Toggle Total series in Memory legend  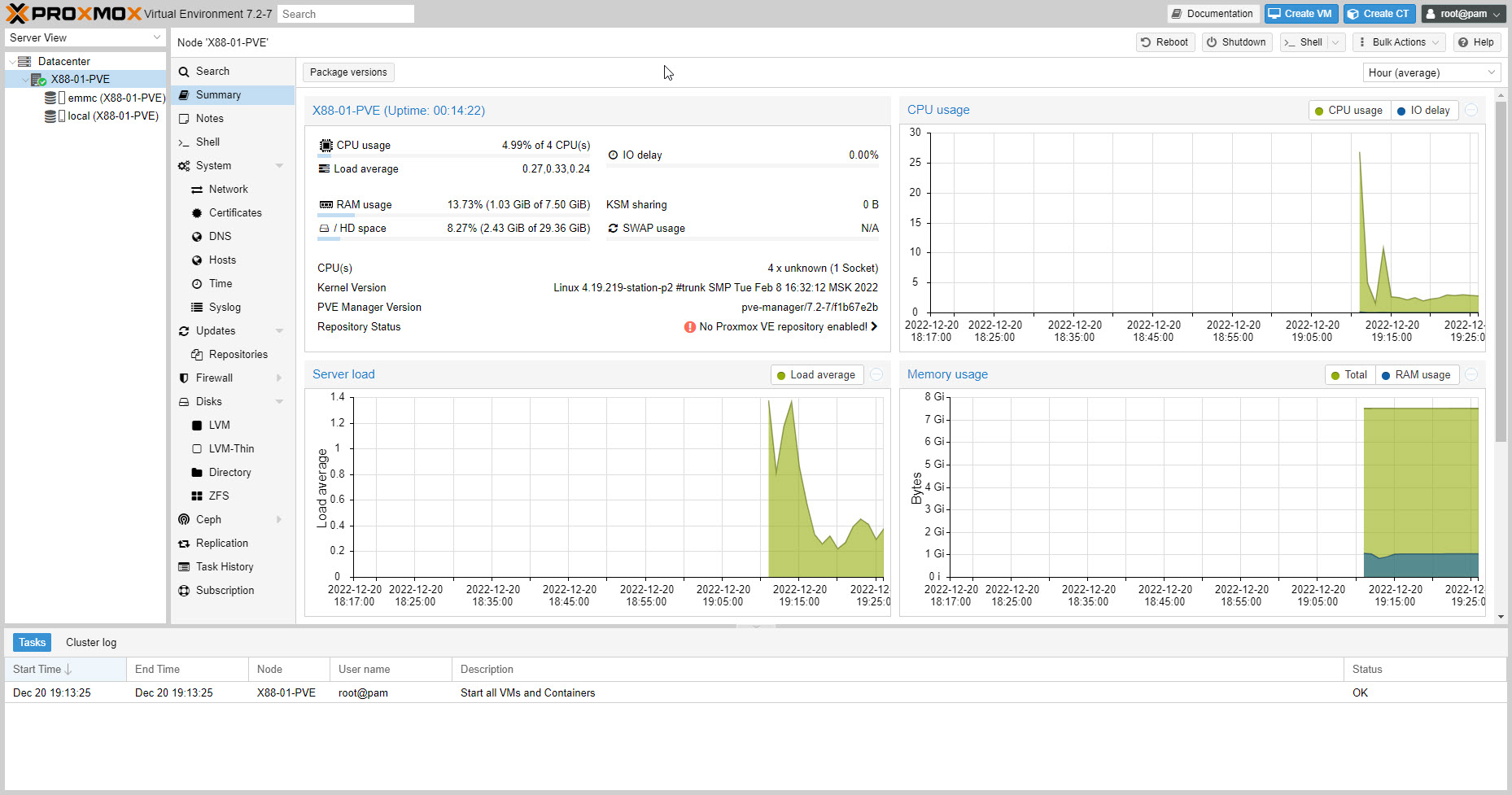point(1349,375)
